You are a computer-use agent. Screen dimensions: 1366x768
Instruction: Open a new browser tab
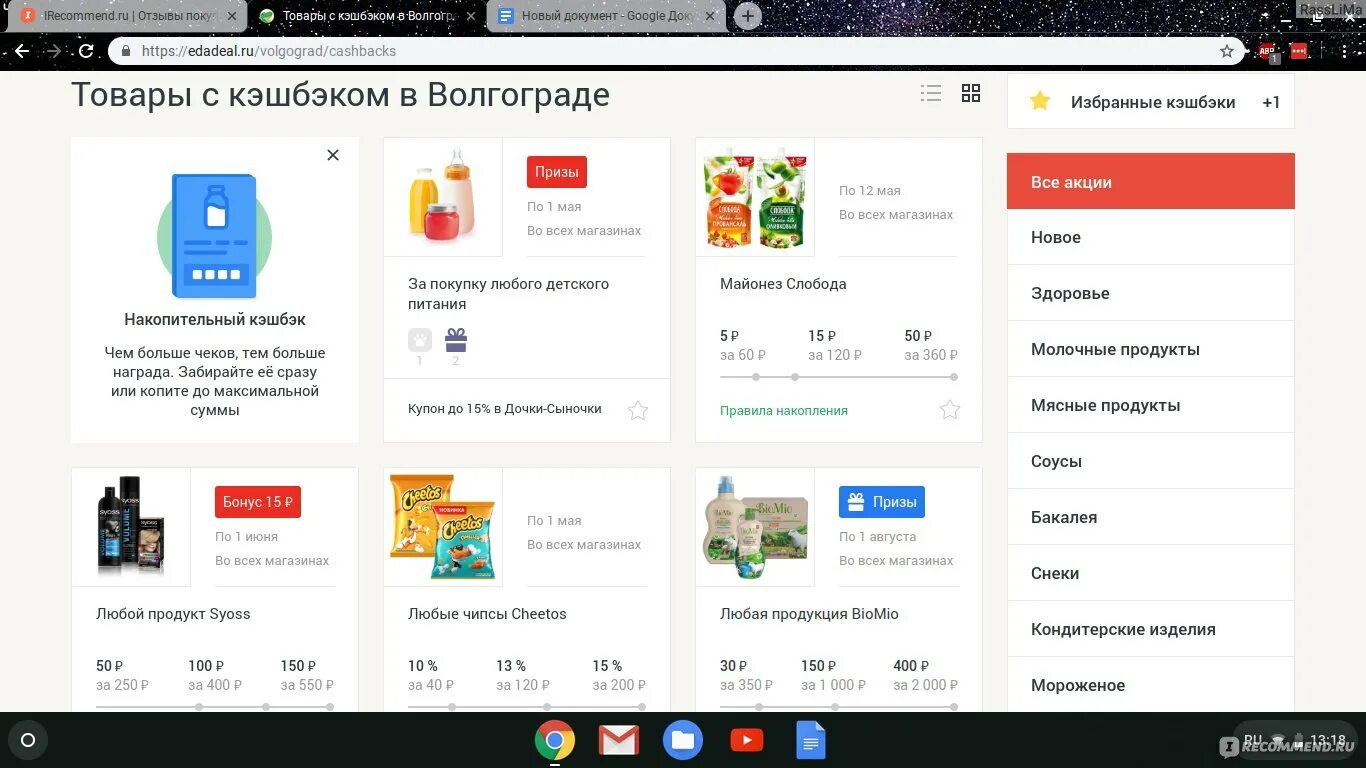[747, 16]
